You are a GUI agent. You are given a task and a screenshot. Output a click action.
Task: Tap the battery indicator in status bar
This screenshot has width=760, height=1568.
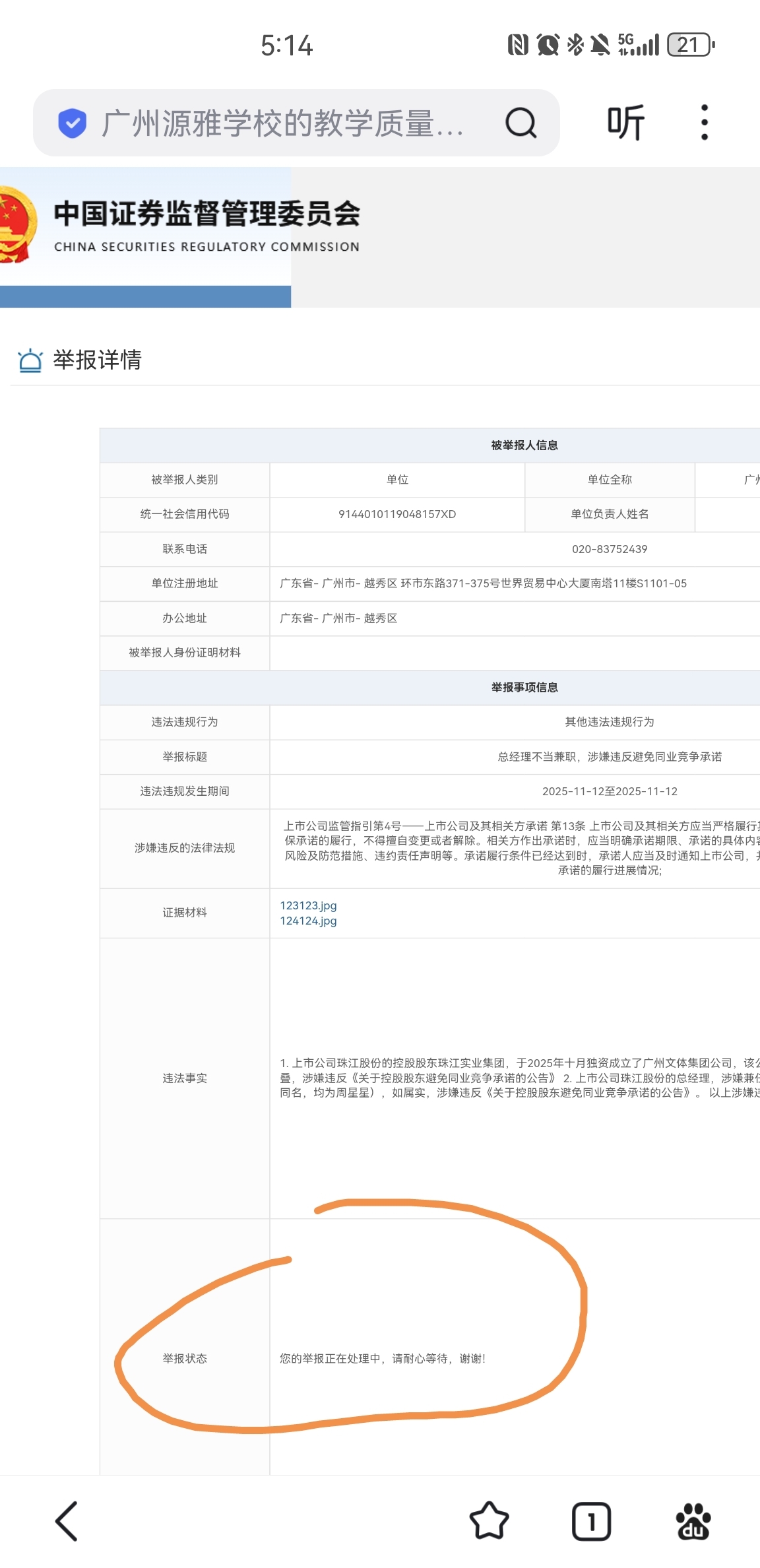[x=691, y=45]
